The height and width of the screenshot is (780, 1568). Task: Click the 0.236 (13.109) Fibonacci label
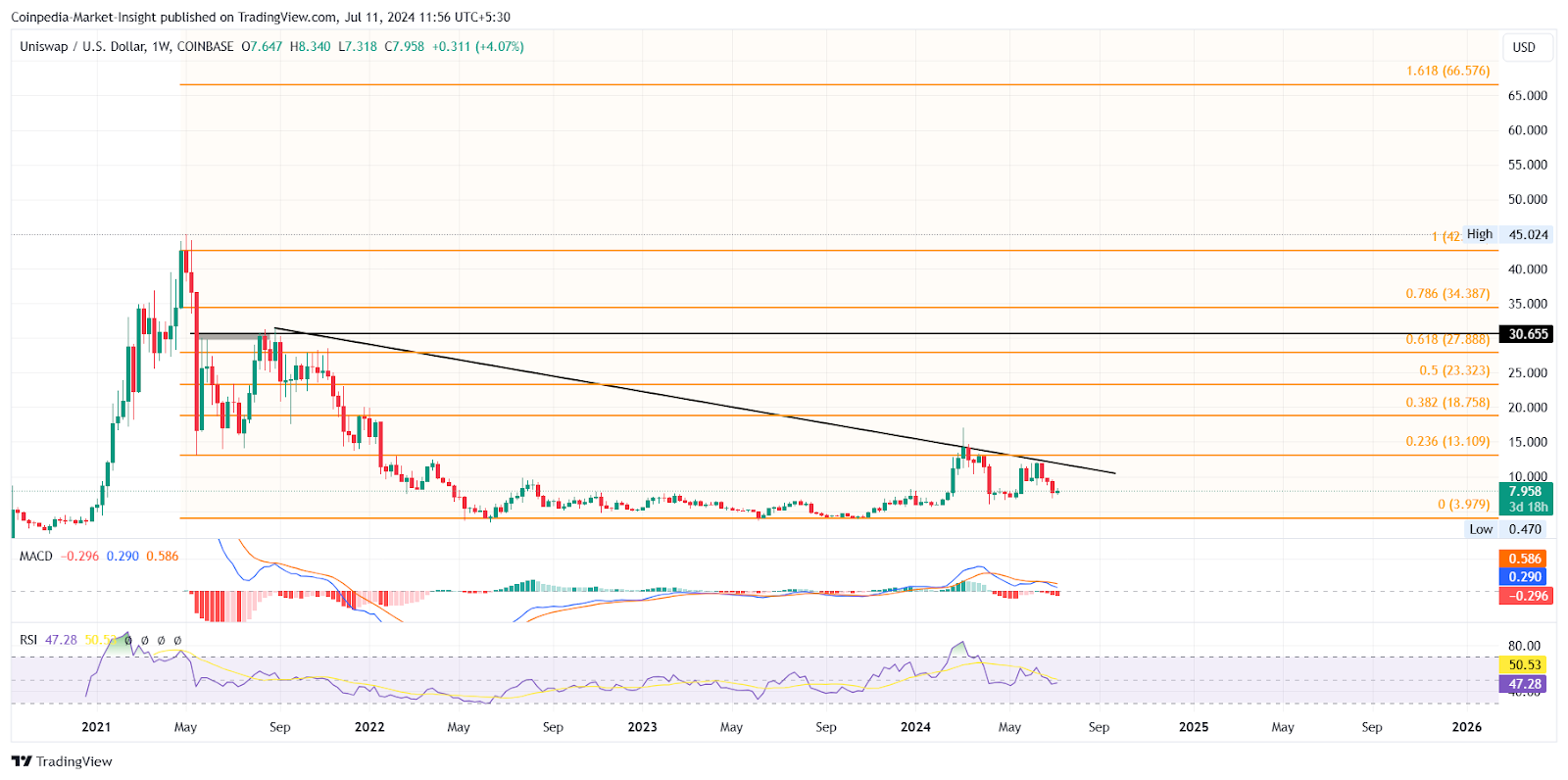pos(1447,441)
